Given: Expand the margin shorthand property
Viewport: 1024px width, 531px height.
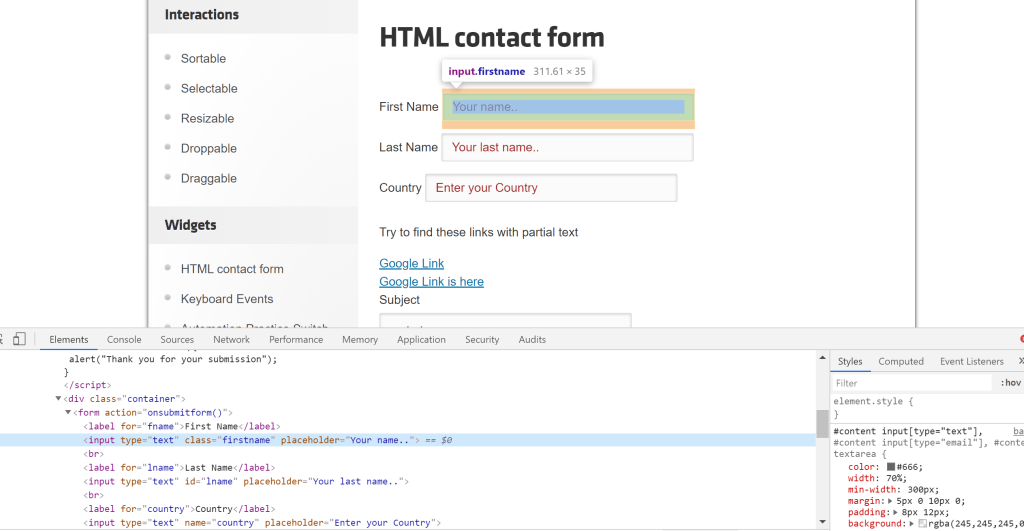Looking at the screenshot, I should click(x=888, y=501).
